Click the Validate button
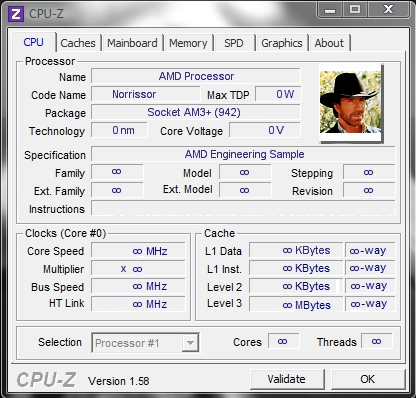Image resolution: width=416 pixels, height=398 pixels. 287,379
